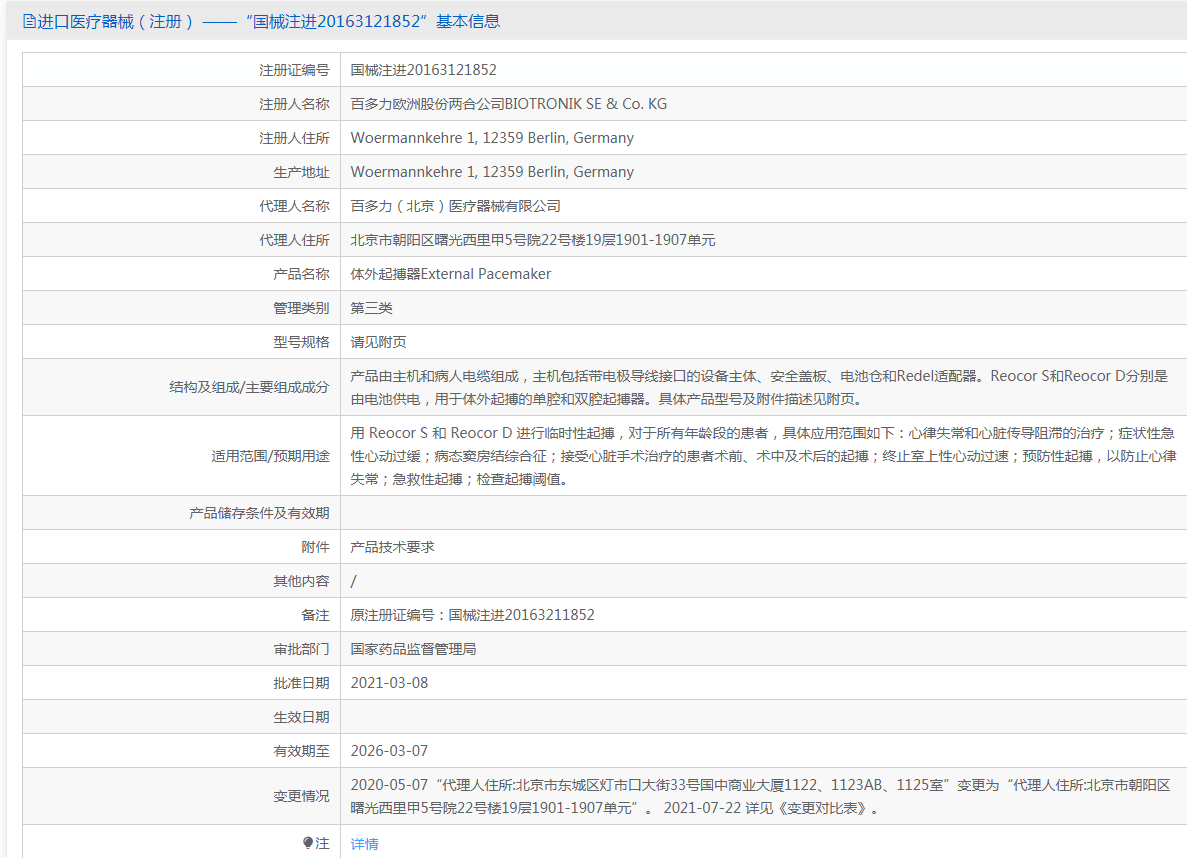Click the approval date 2021-03-08
Image resolution: width=1187 pixels, height=858 pixels.
389,683
